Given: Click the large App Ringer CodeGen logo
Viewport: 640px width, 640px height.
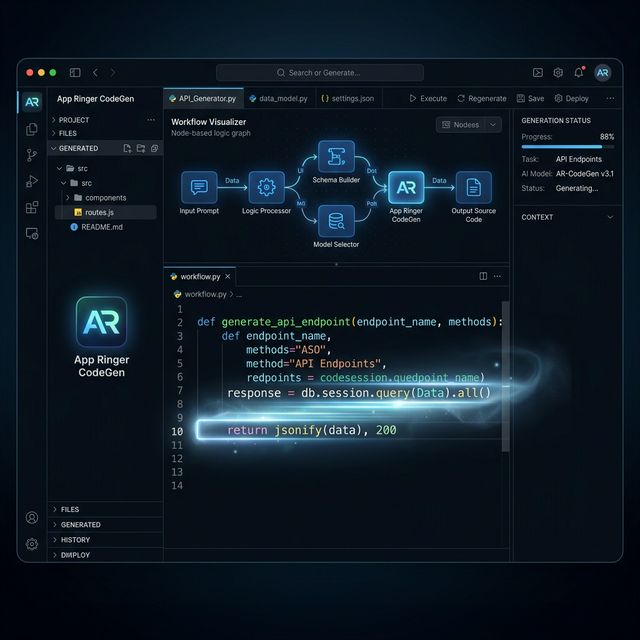Looking at the screenshot, I should point(102,322).
